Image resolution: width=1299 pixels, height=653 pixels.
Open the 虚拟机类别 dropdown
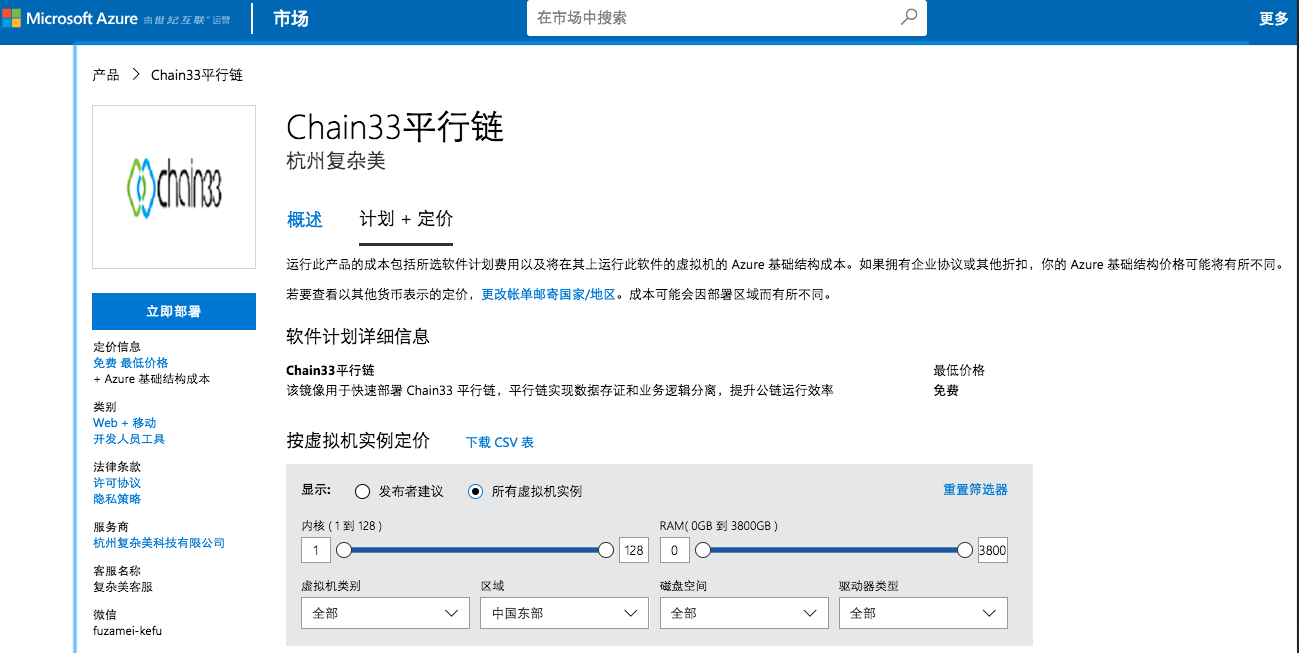pos(385,613)
